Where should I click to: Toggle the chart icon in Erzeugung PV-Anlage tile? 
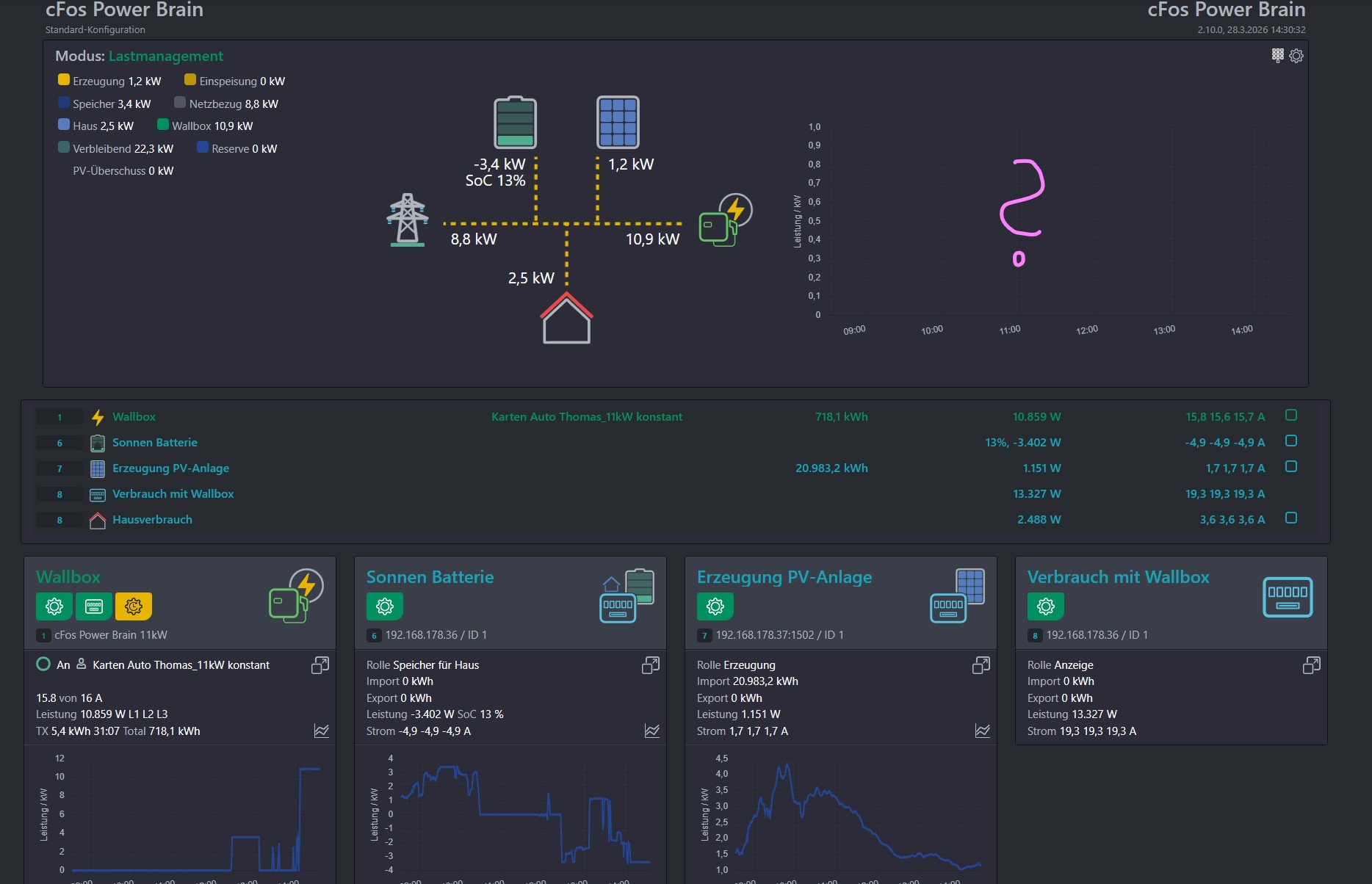coord(982,731)
